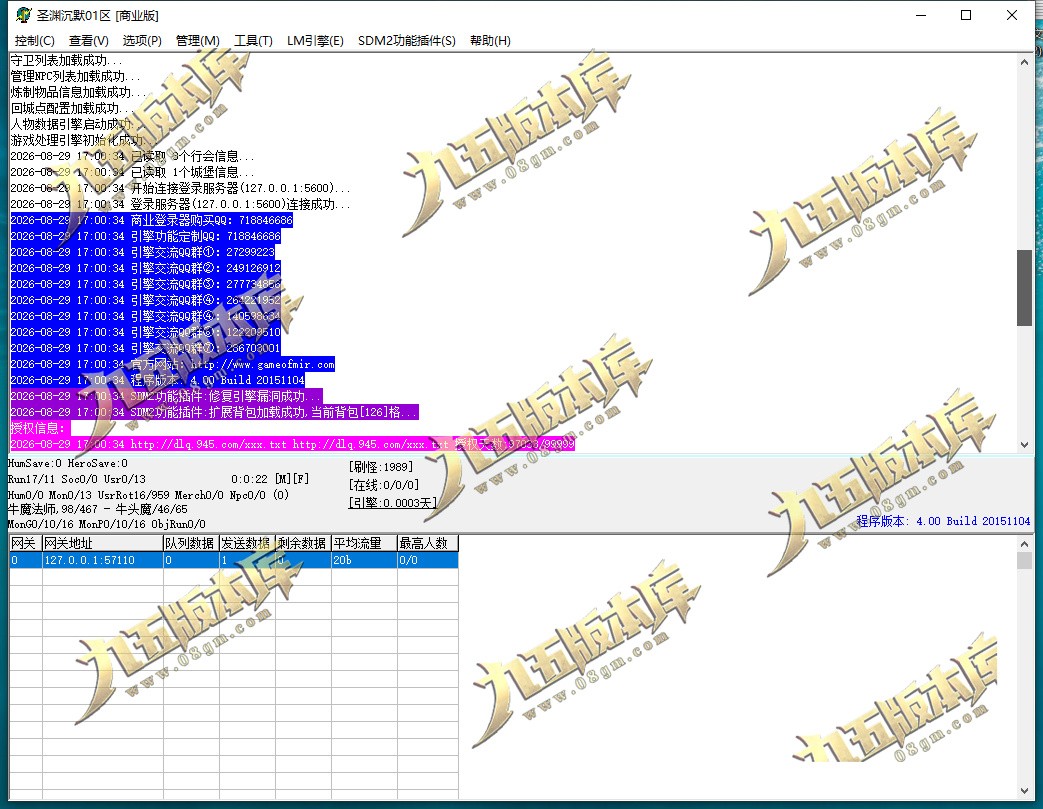Click the 发送数据 column header
This screenshot has height=809, width=1043.
[247, 543]
